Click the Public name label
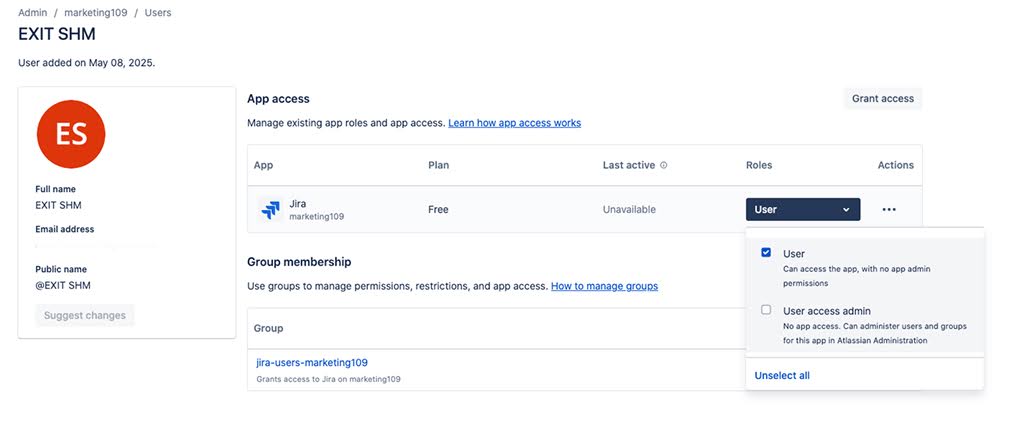Screen dimensions: 1024x434 point(61,269)
